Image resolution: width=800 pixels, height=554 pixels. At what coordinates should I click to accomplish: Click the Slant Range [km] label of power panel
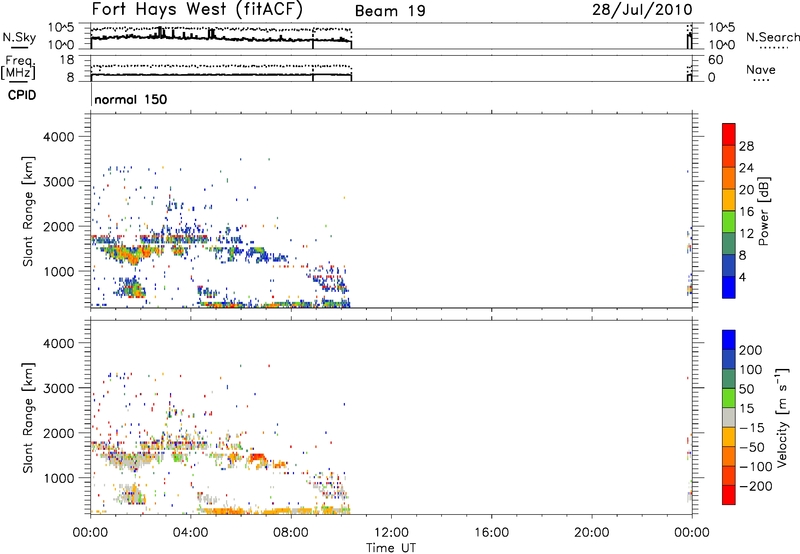click(28, 211)
